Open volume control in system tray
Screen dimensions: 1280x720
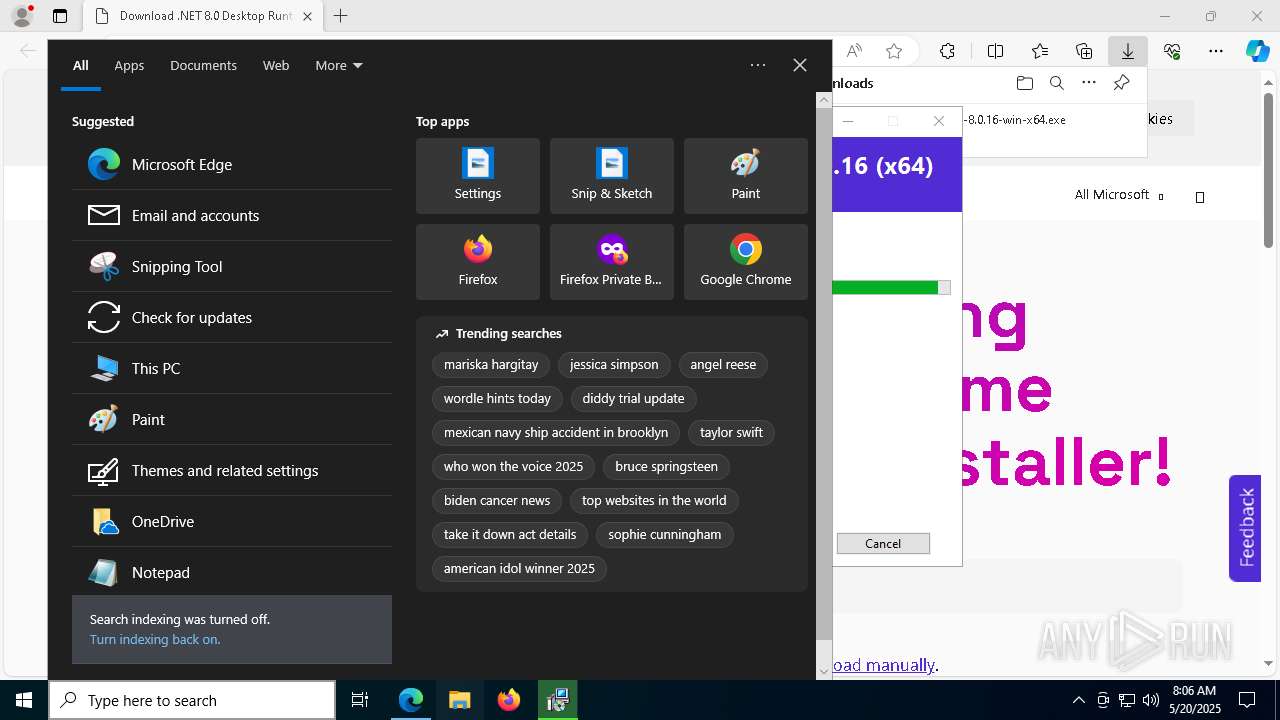pyautogui.click(x=1151, y=700)
